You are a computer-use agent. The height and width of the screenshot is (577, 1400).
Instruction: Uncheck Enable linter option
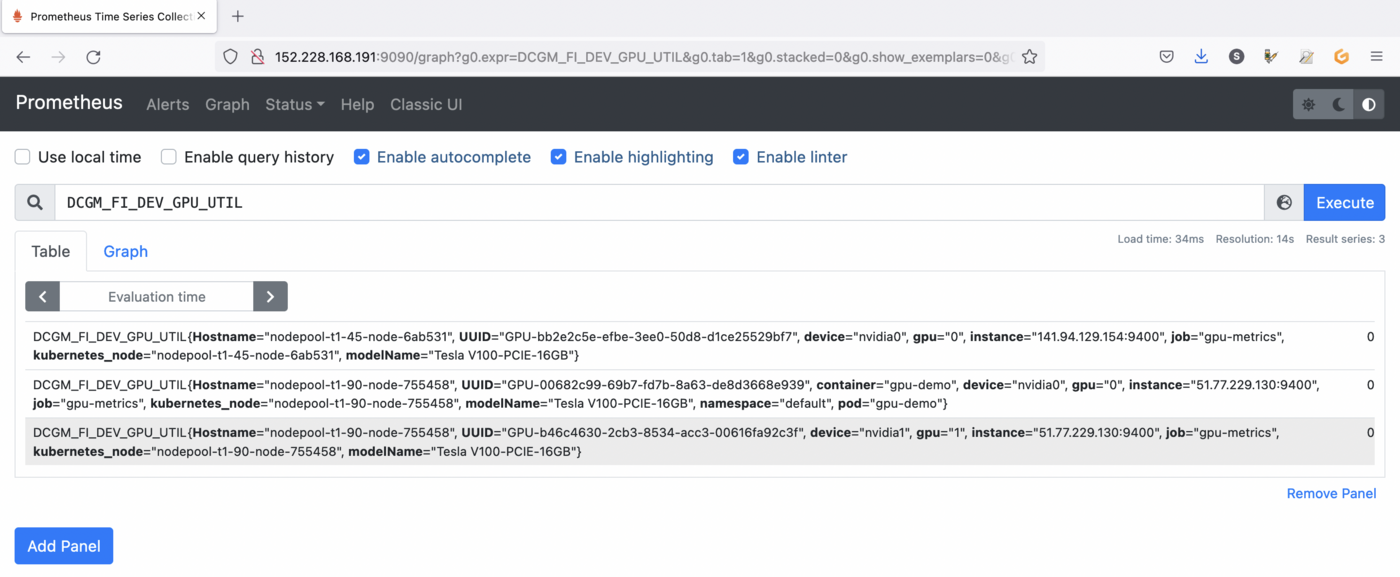741,157
